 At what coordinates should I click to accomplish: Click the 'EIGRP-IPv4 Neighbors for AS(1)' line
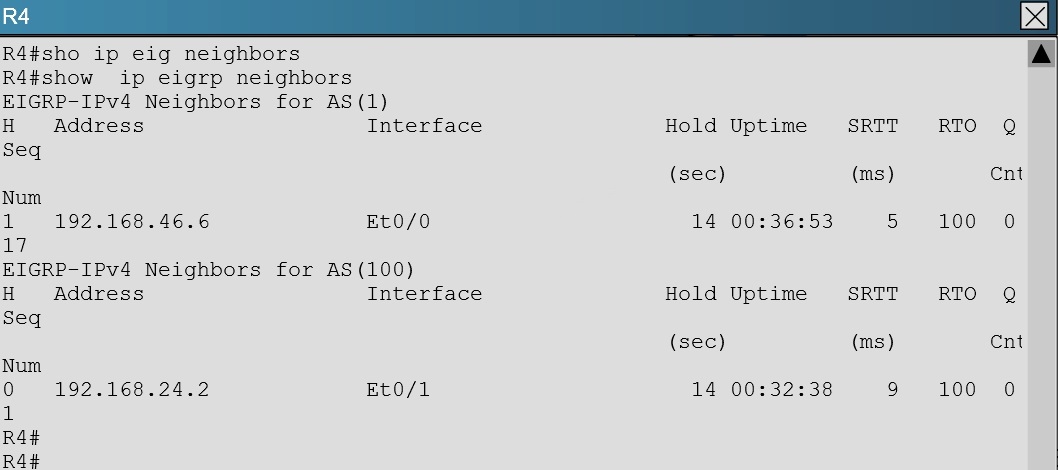click(196, 102)
